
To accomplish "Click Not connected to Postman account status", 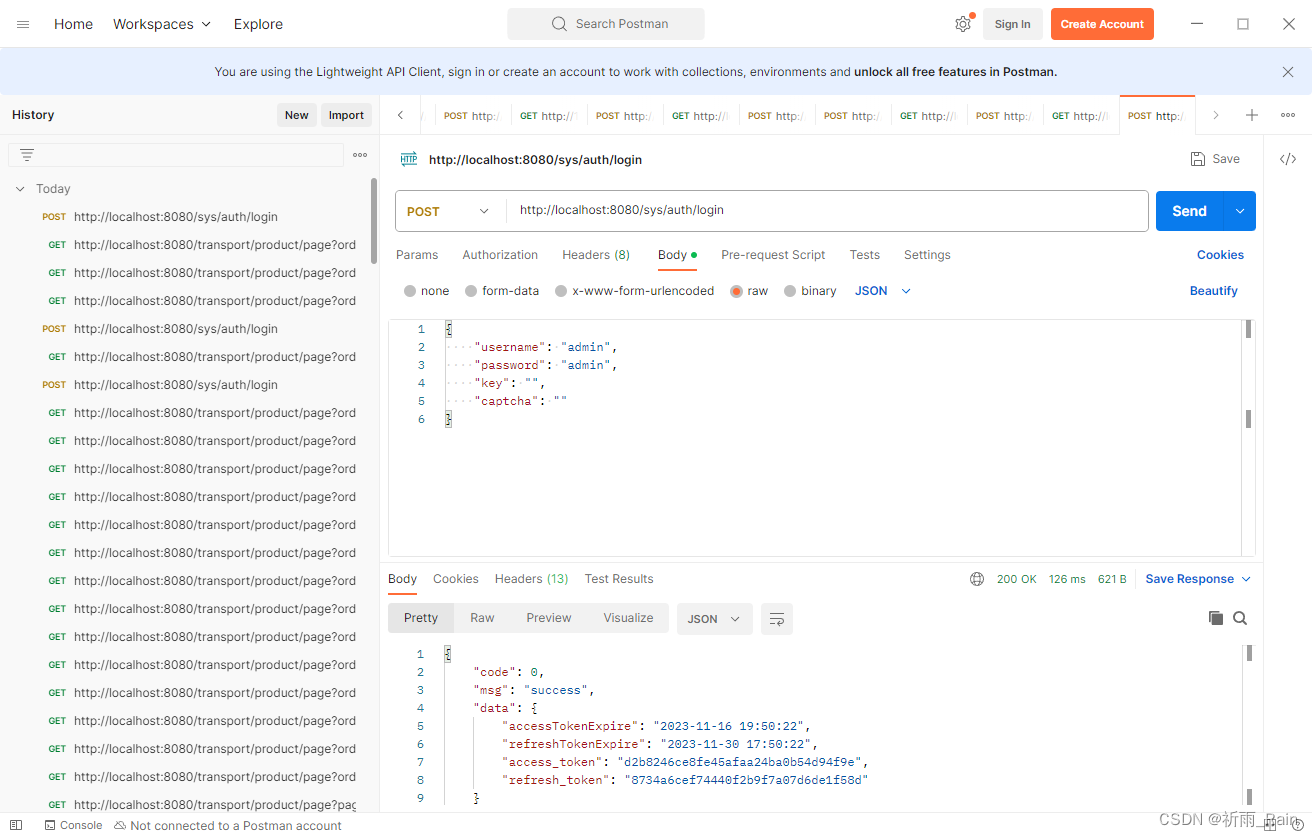I will point(228,825).
